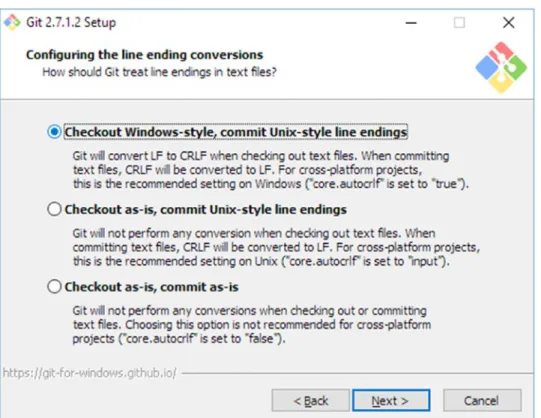
Task: Click the label Checkout Windows-style, commit Unix-style line endings
Action: click(x=236, y=132)
